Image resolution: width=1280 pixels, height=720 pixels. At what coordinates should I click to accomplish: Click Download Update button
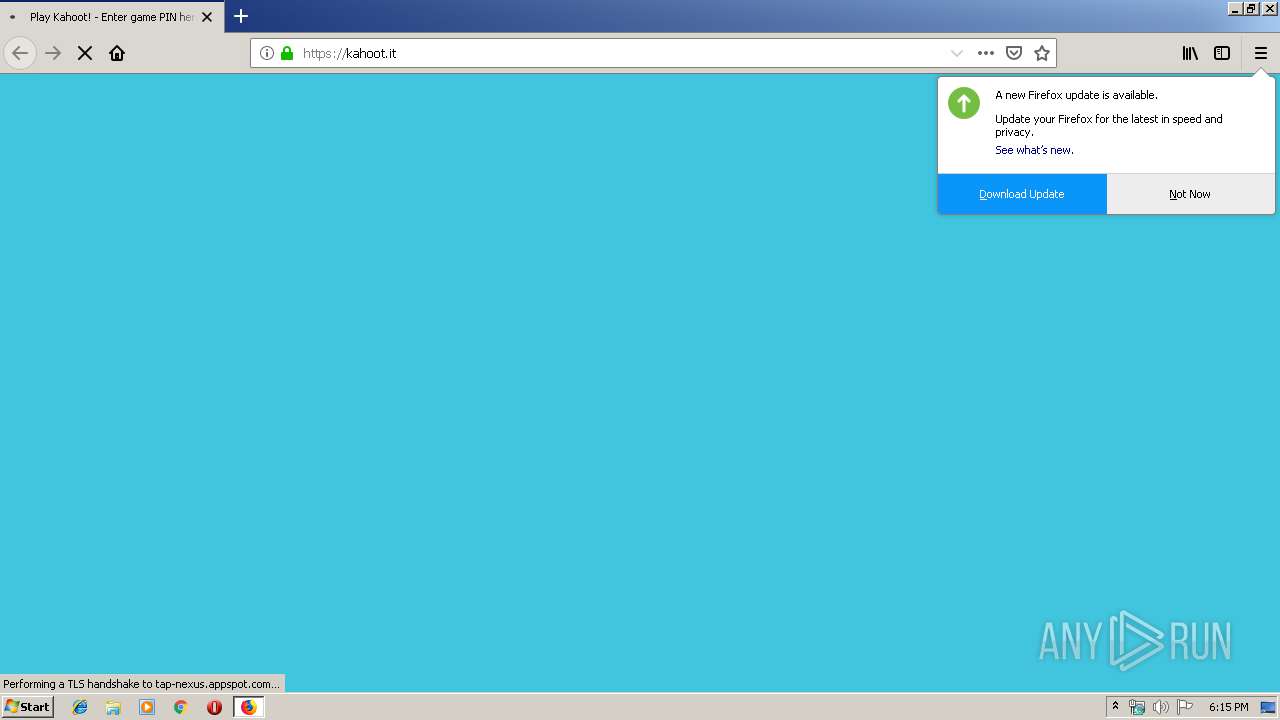(1022, 194)
